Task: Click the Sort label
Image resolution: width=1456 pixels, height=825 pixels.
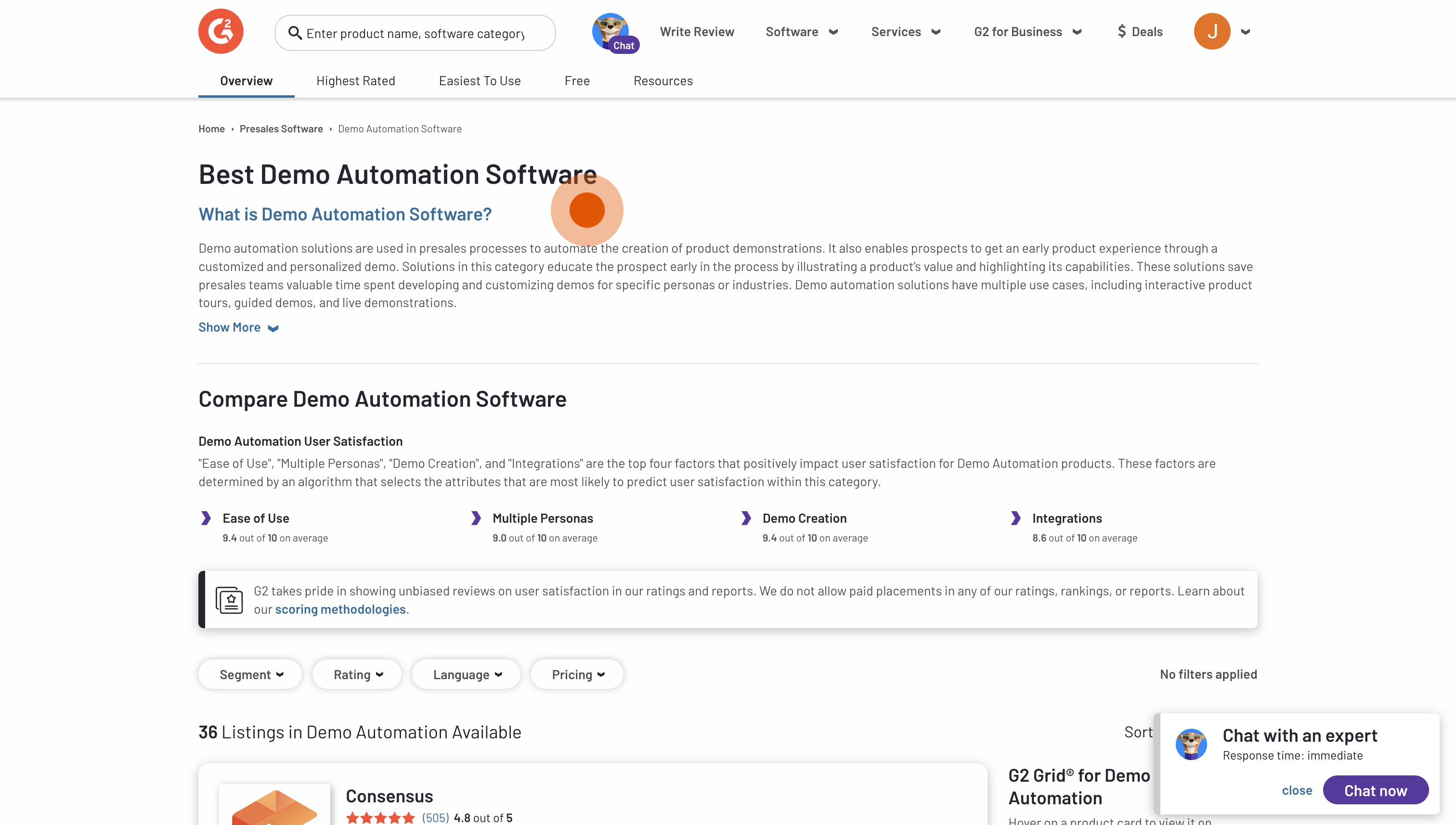Action: tap(1138, 732)
